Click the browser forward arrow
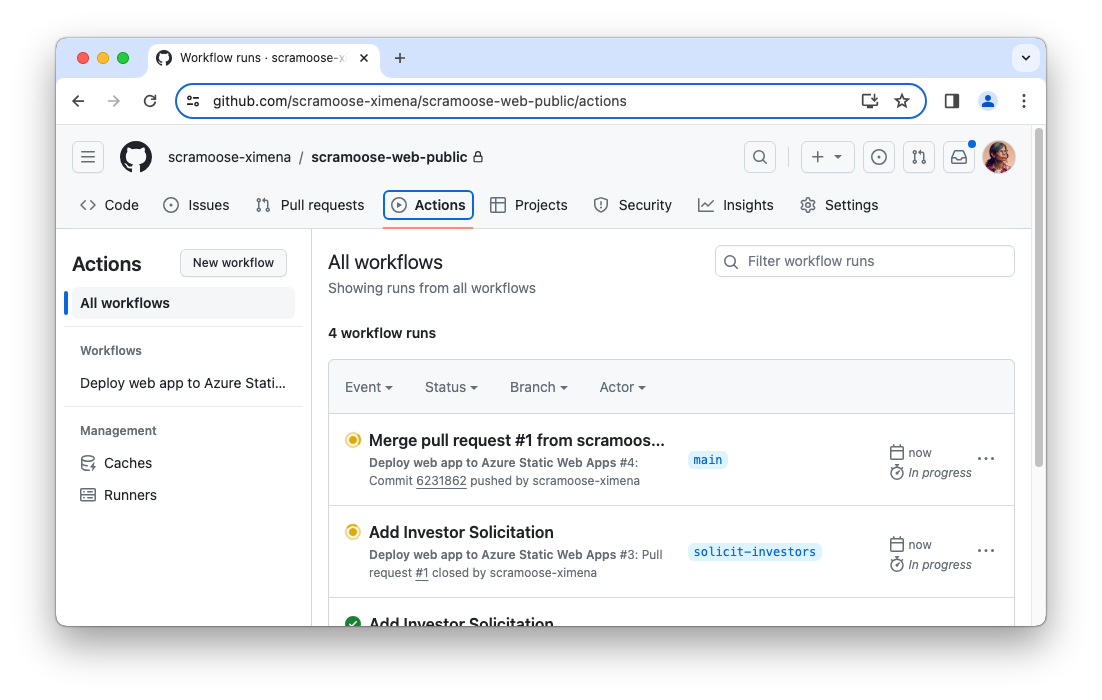 pyautogui.click(x=114, y=101)
